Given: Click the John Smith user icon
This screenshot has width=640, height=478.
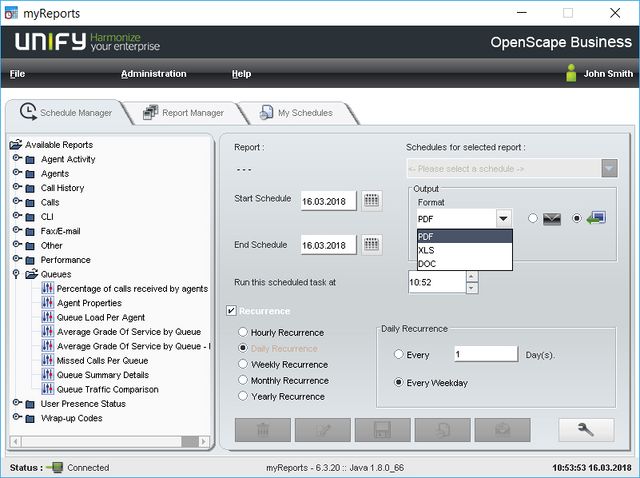Looking at the screenshot, I should 572,73.
